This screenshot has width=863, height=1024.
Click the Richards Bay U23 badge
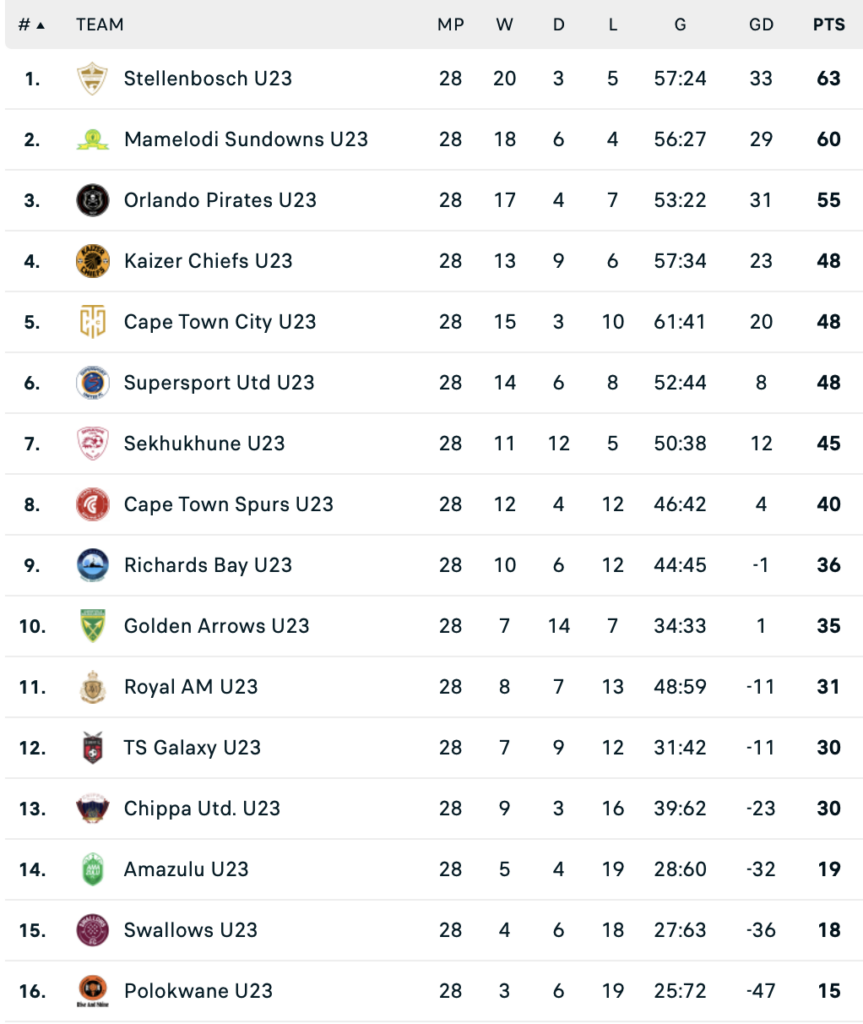point(92,565)
